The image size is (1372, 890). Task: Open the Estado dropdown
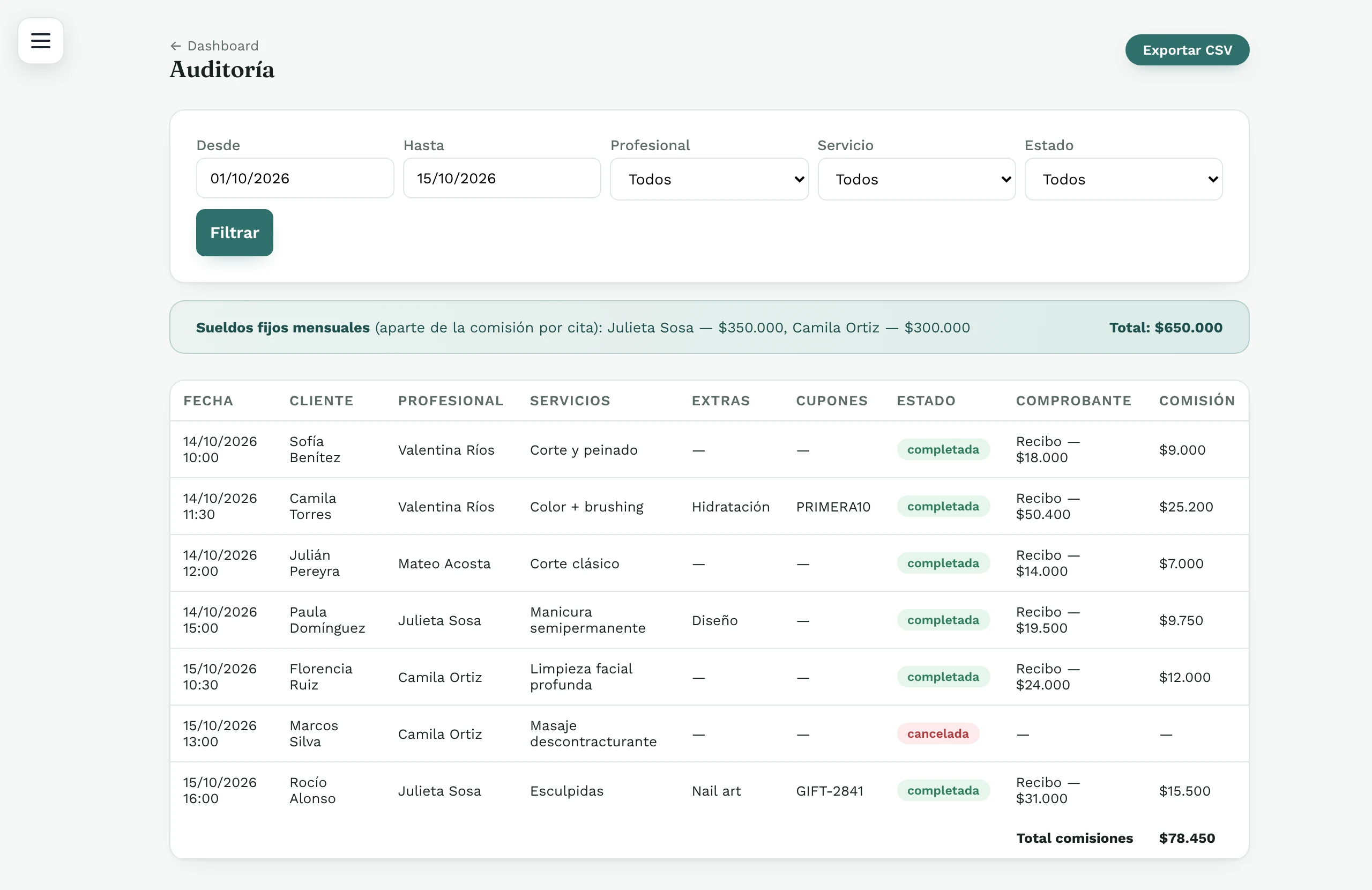1123,180
